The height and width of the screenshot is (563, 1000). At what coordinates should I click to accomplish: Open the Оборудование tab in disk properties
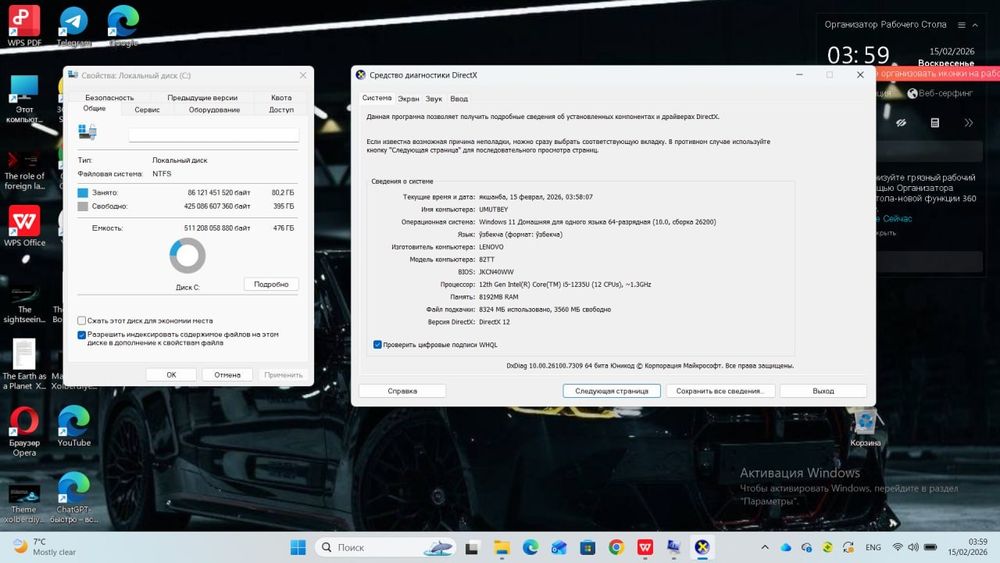click(214, 110)
